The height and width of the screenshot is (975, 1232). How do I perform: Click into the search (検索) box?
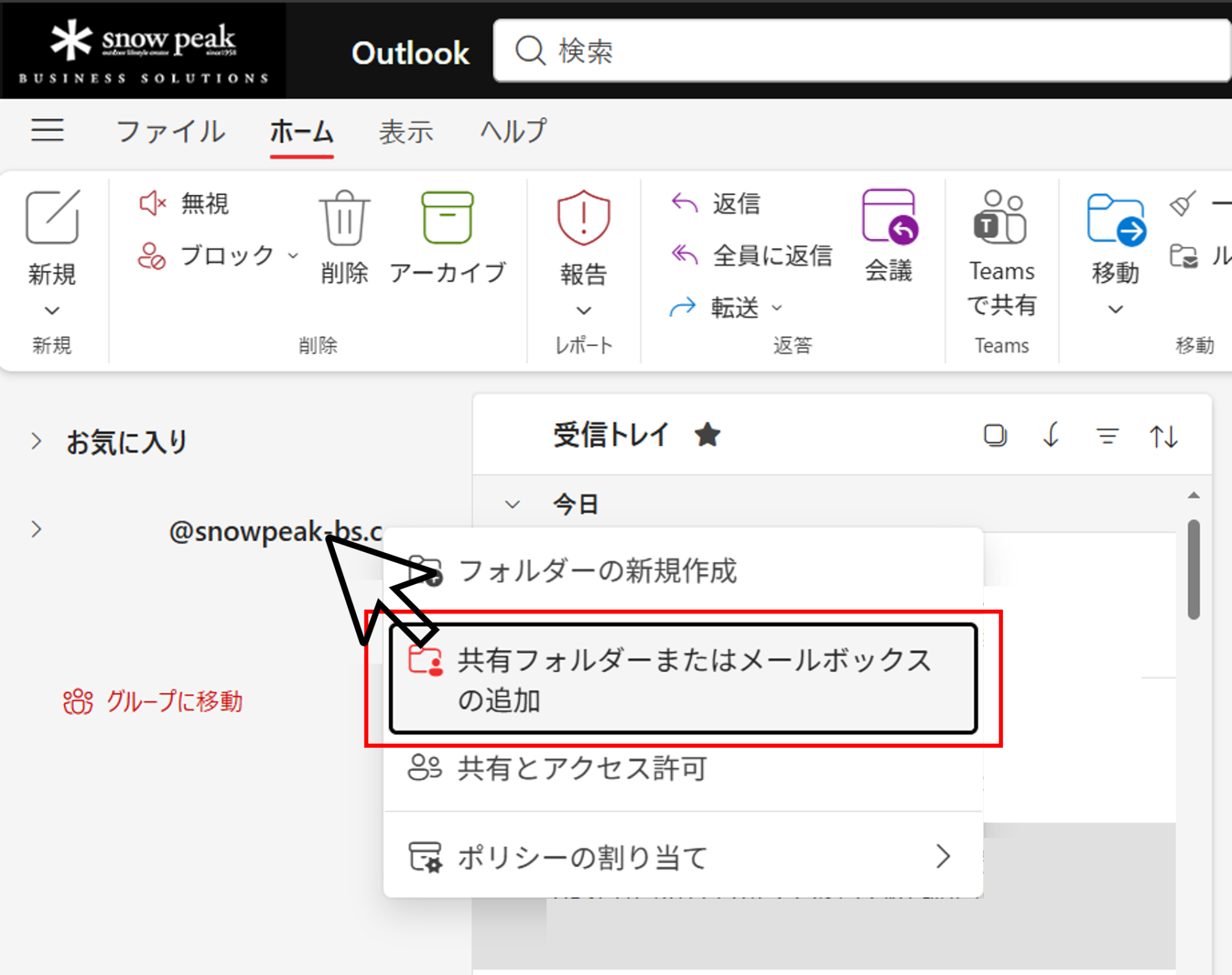pyautogui.click(x=862, y=51)
